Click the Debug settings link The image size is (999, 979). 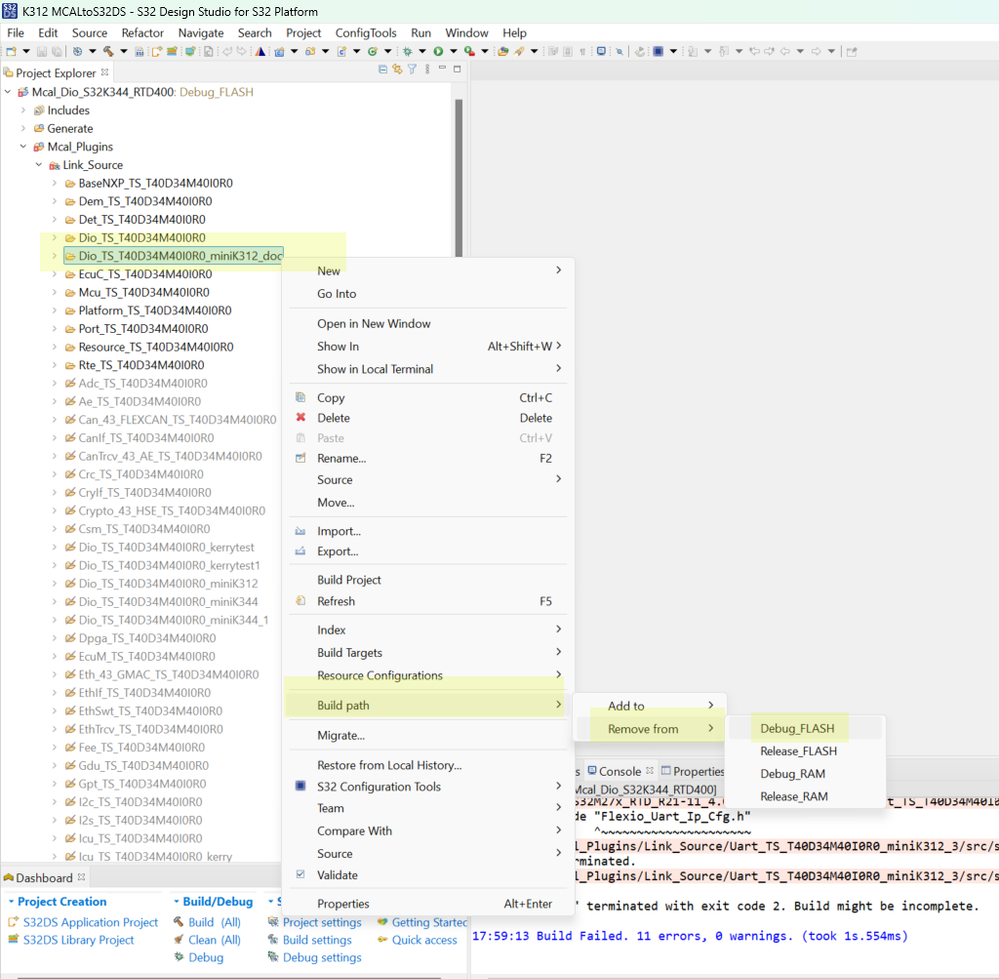(322, 957)
